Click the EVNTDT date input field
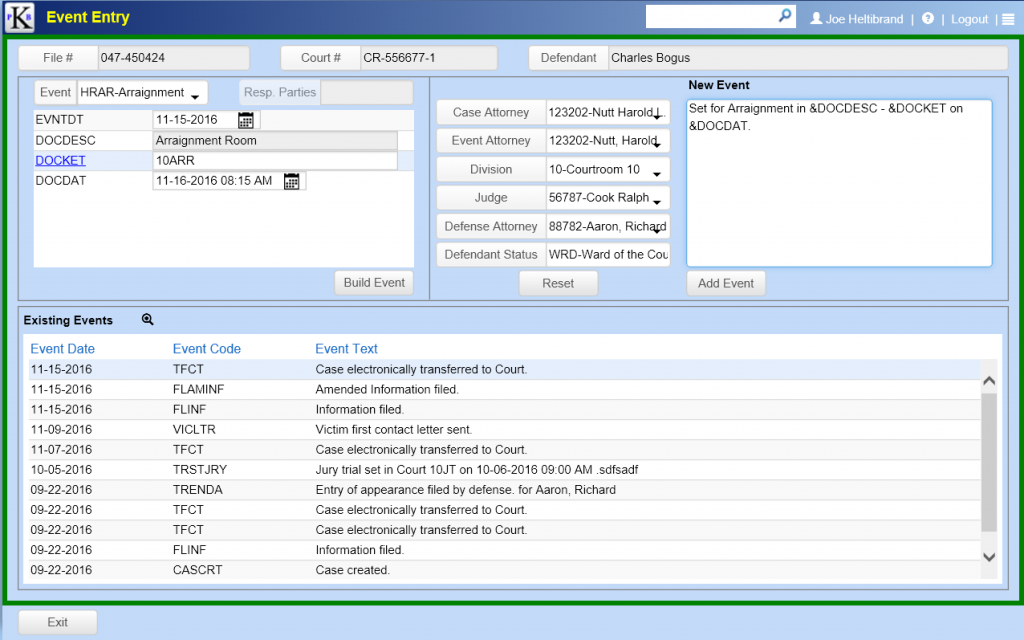 (195, 120)
